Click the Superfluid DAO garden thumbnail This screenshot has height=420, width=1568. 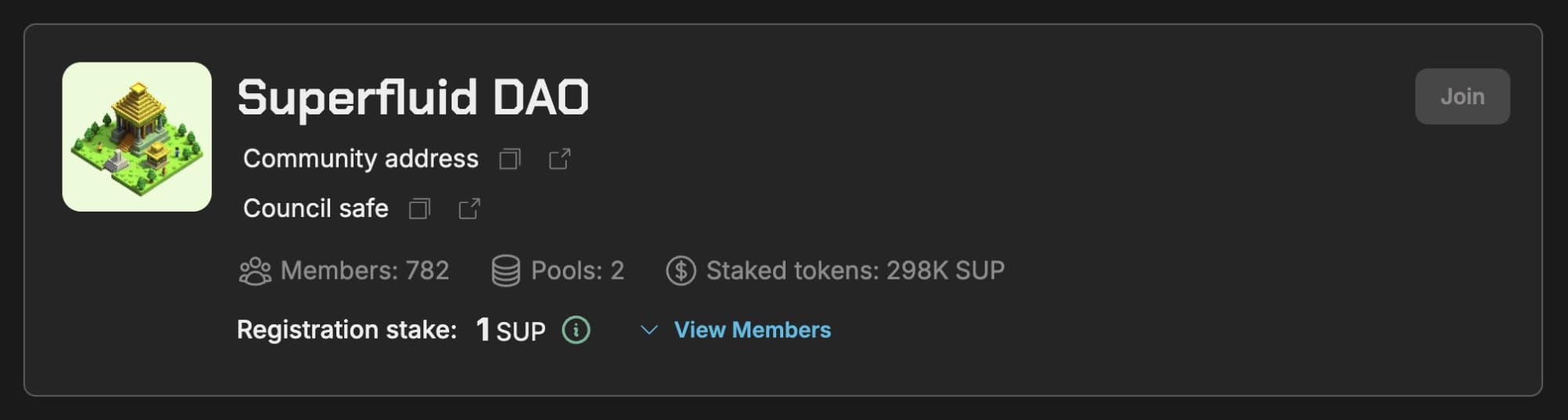click(137, 137)
